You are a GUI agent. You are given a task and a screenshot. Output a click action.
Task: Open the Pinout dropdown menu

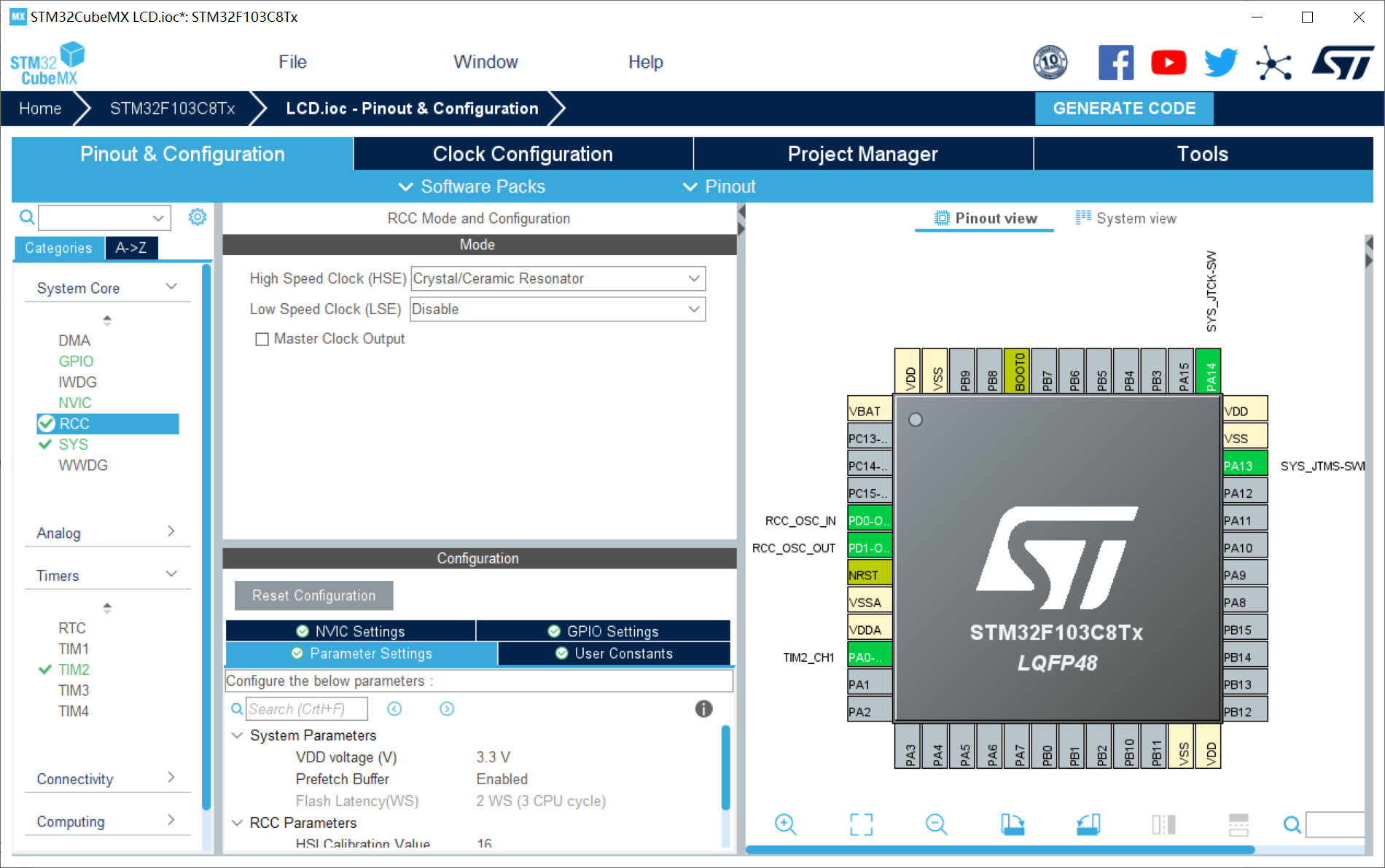coord(719,187)
